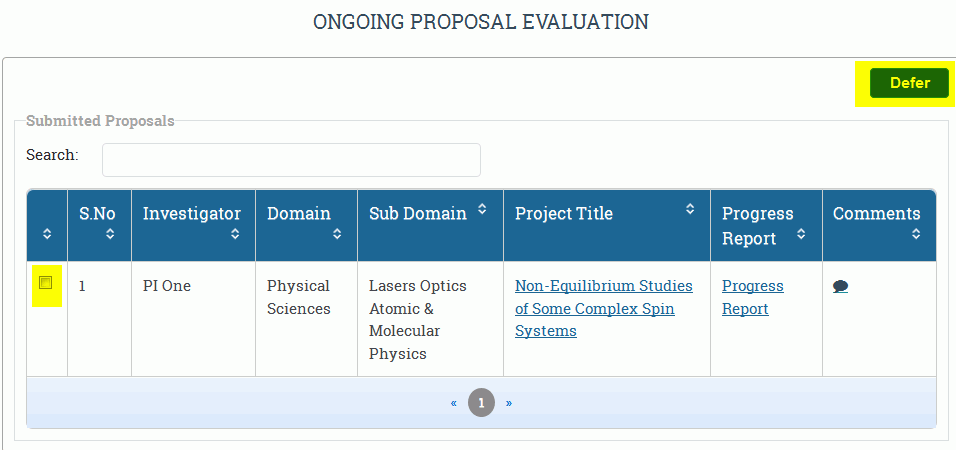Open the comment bubble icon for PI One
This screenshot has width=956, height=450.
click(840, 287)
